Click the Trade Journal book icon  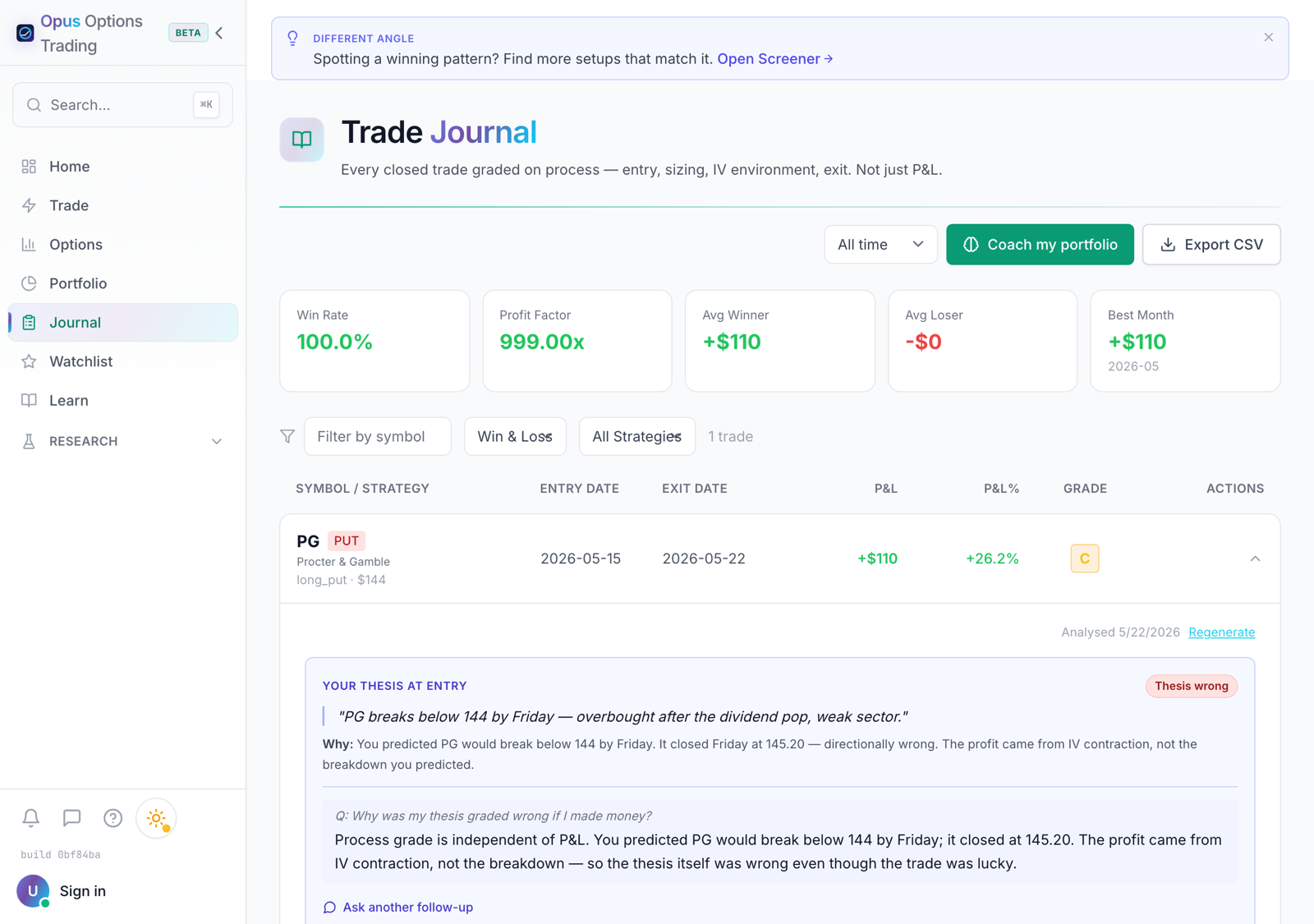tap(302, 140)
